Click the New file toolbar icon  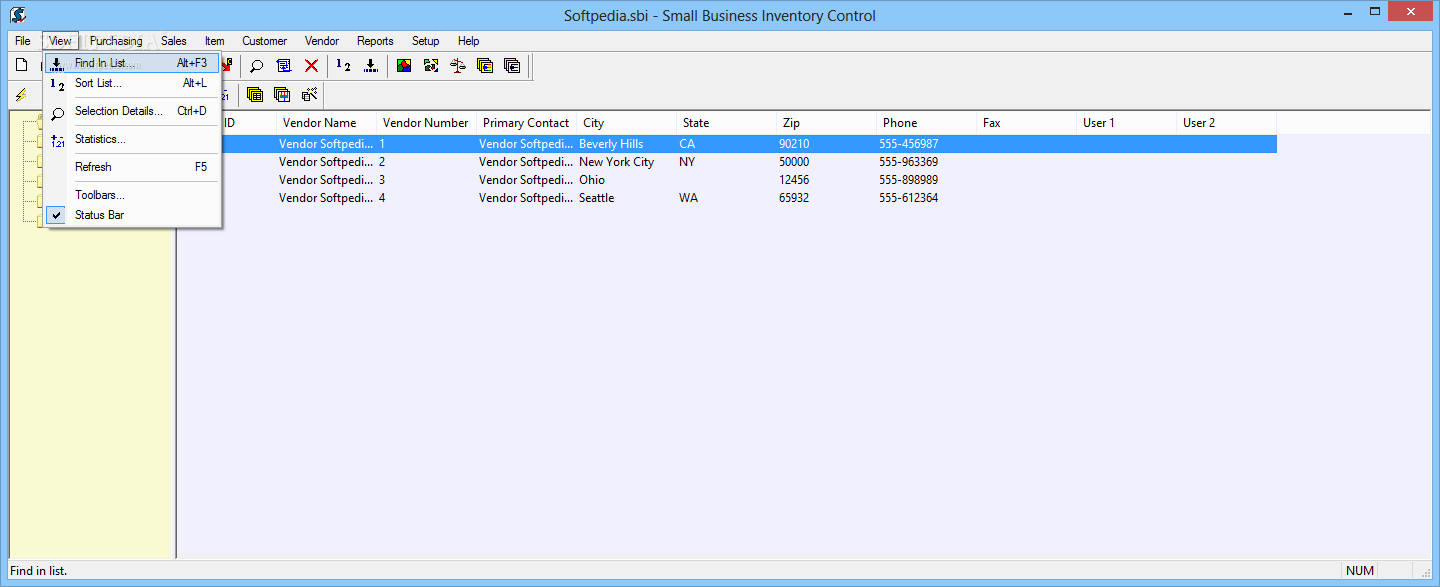tap(21, 65)
